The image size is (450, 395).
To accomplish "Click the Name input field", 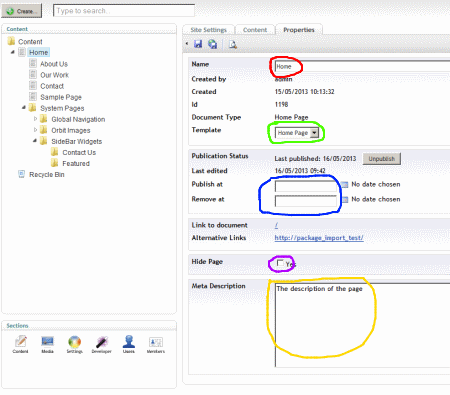I will coord(362,66).
